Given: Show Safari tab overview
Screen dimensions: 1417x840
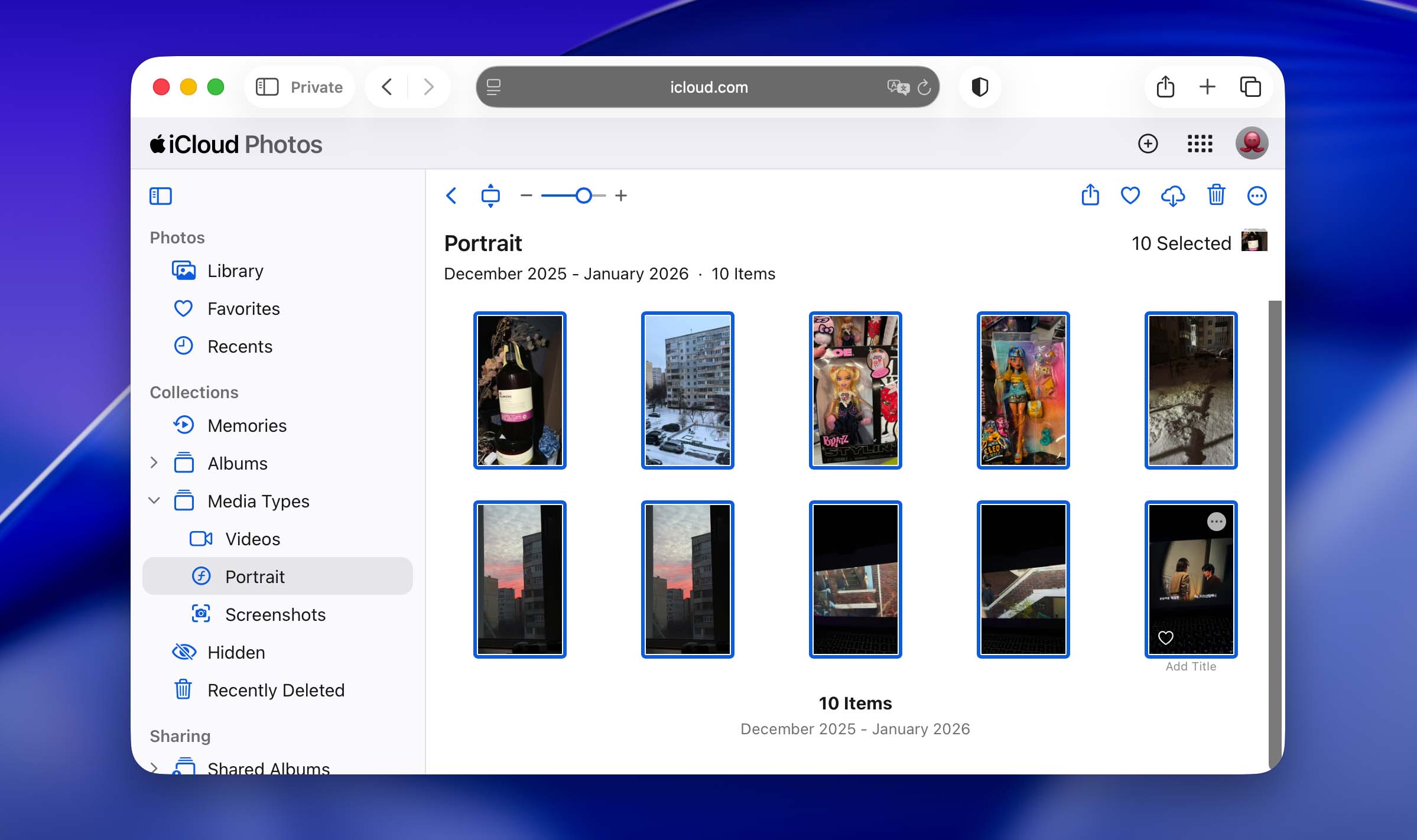Looking at the screenshot, I should pos(1250,87).
